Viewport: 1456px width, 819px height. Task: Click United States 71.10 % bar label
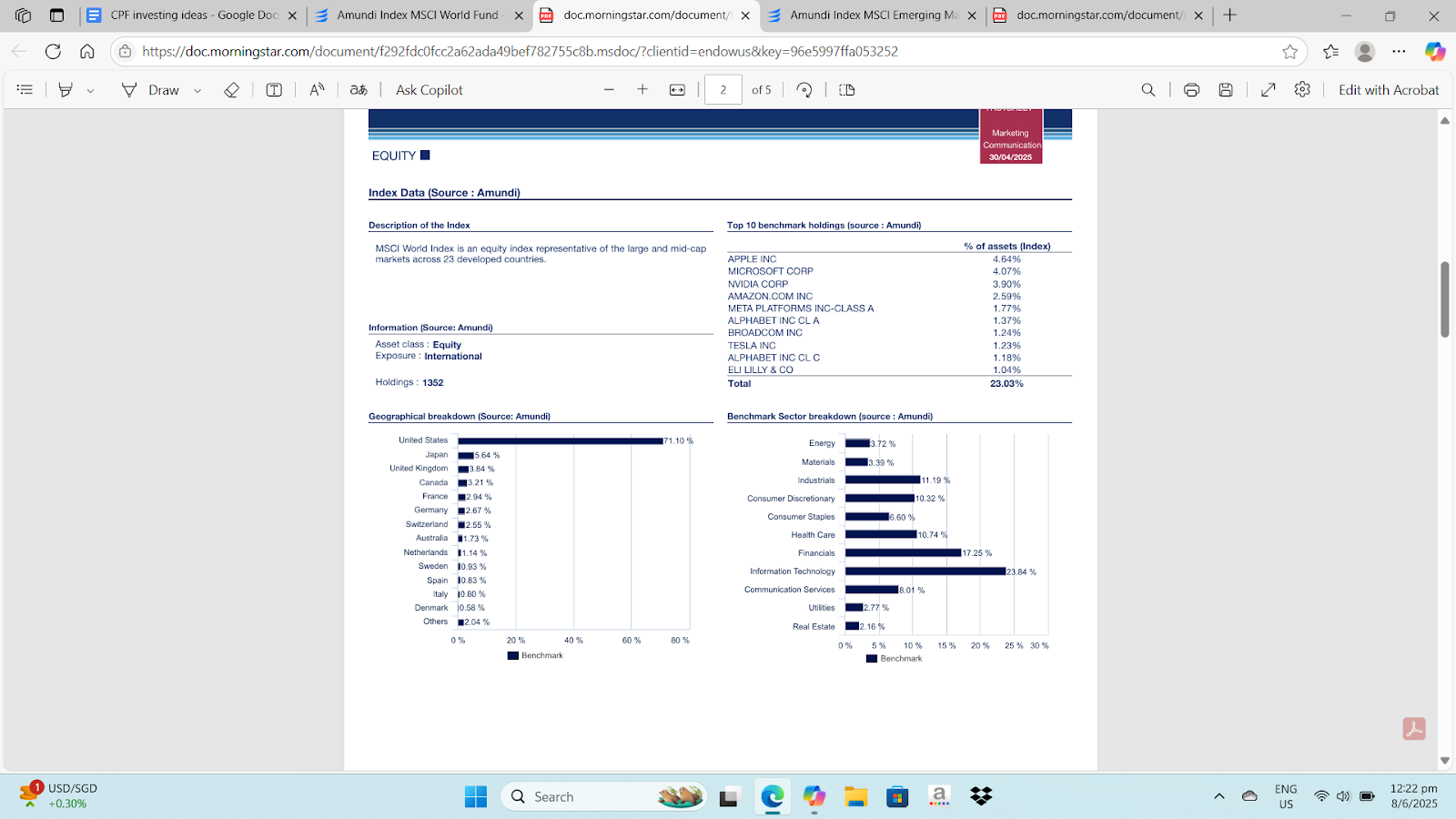(679, 441)
